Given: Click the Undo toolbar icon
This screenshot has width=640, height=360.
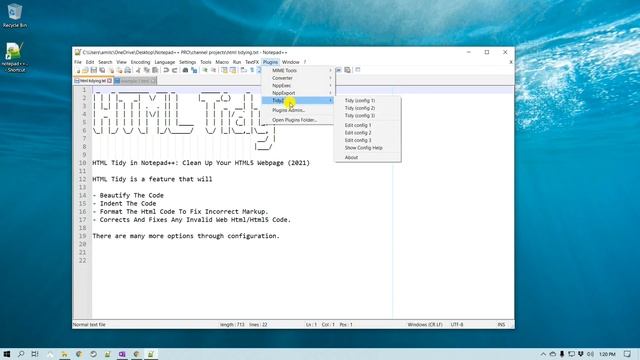Looking at the screenshot, I should (166, 70).
